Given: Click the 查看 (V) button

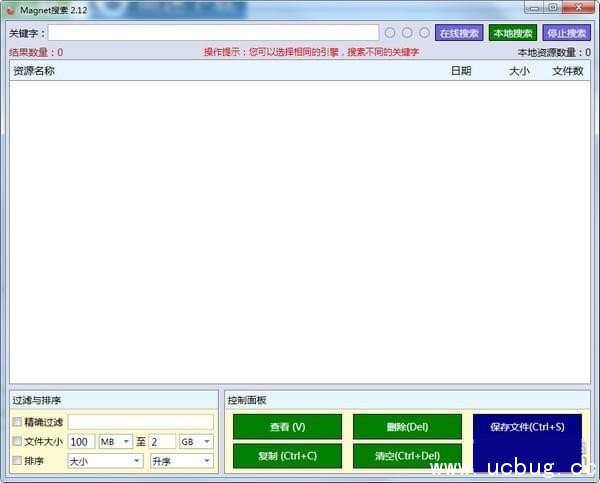Looking at the screenshot, I should coord(288,427).
